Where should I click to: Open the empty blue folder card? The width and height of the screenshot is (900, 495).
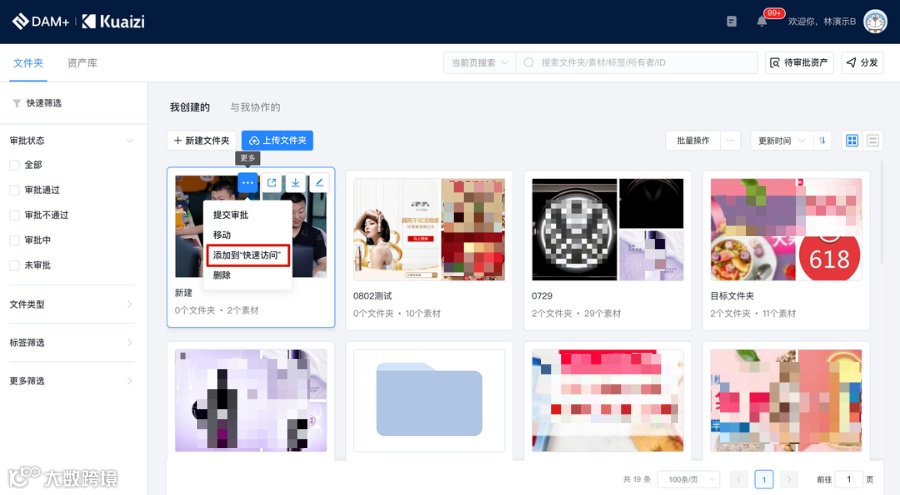(x=429, y=400)
